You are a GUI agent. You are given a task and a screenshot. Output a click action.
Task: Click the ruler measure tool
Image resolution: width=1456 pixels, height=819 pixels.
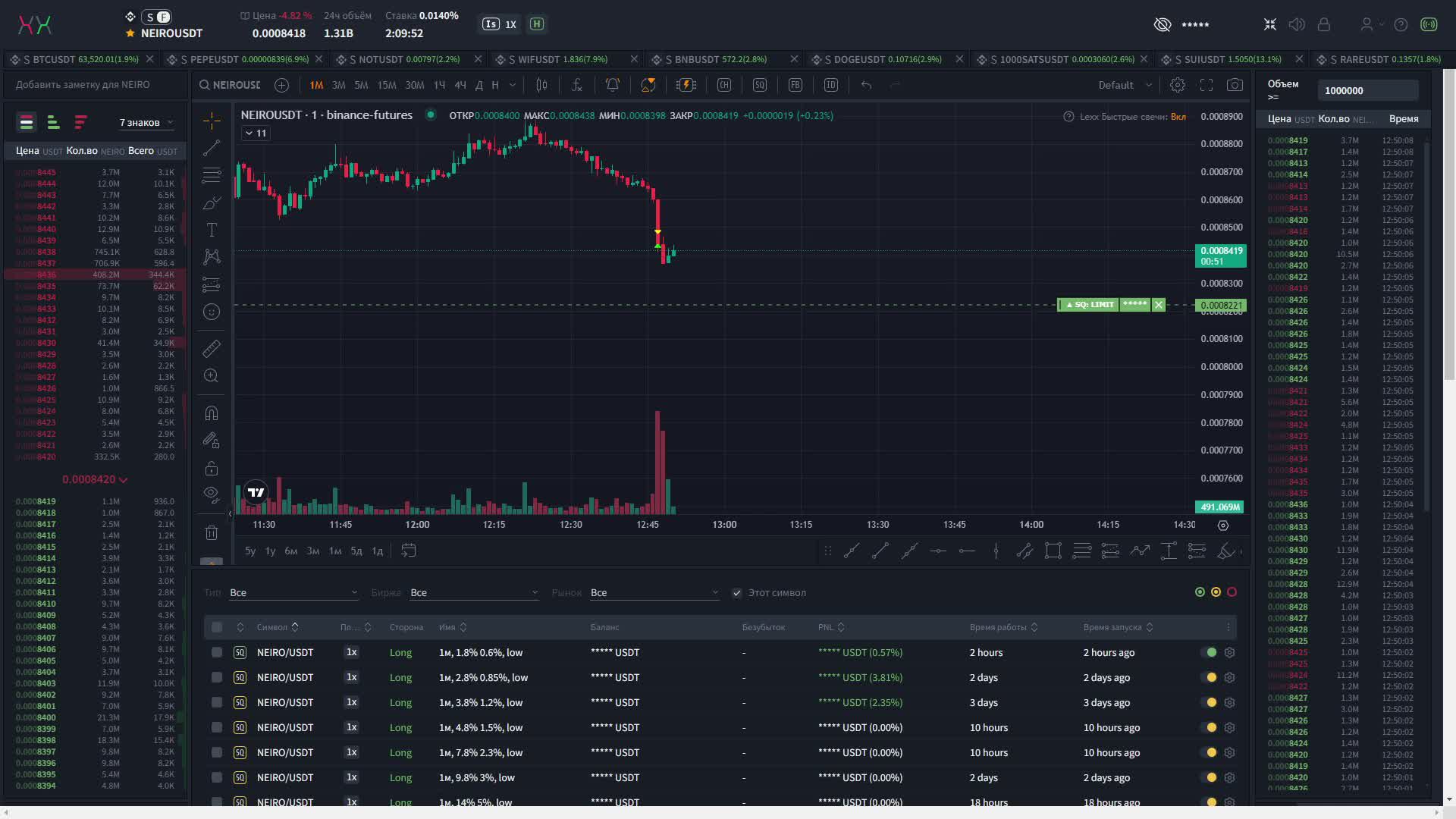coord(212,348)
